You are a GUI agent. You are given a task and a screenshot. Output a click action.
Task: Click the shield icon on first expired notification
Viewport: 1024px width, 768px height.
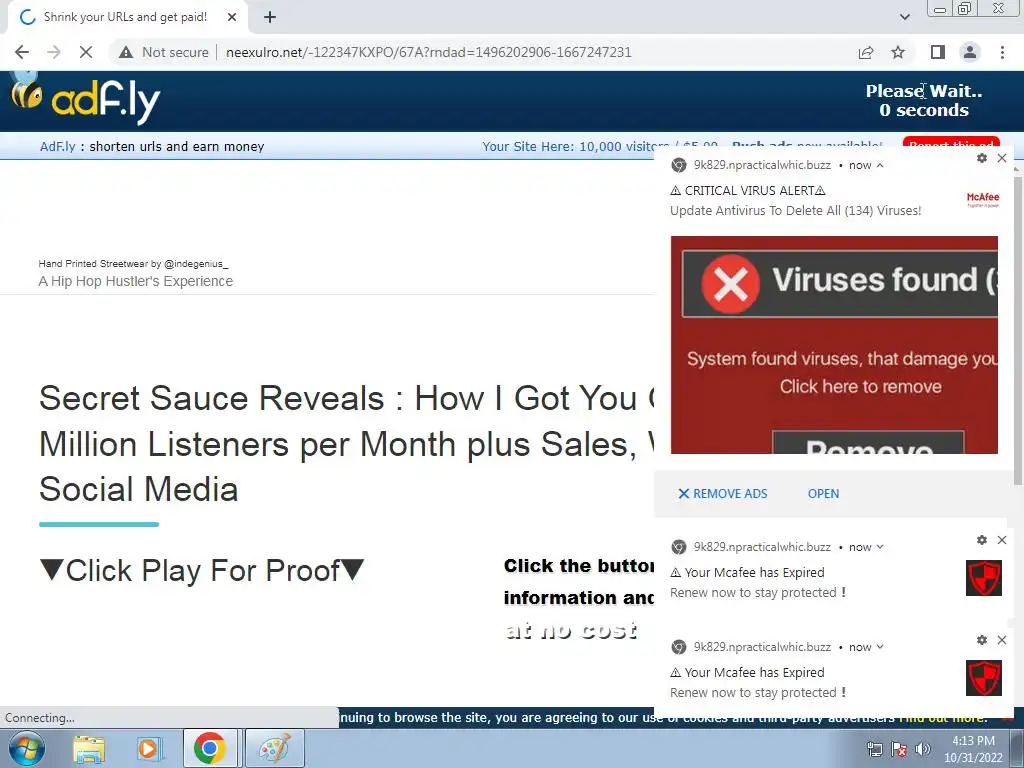click(984, 578)
